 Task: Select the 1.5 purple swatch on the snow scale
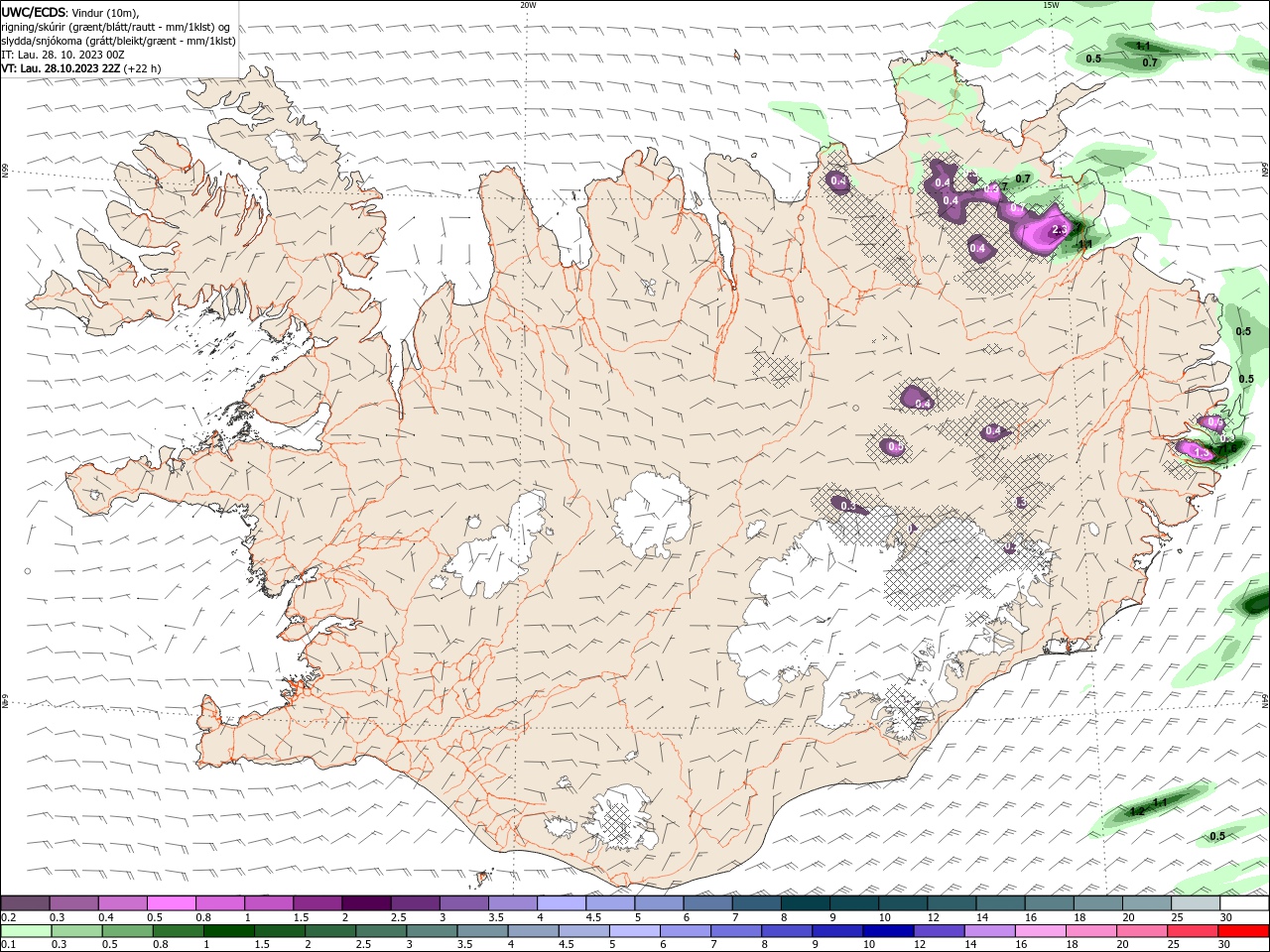(x=317, y=902)
